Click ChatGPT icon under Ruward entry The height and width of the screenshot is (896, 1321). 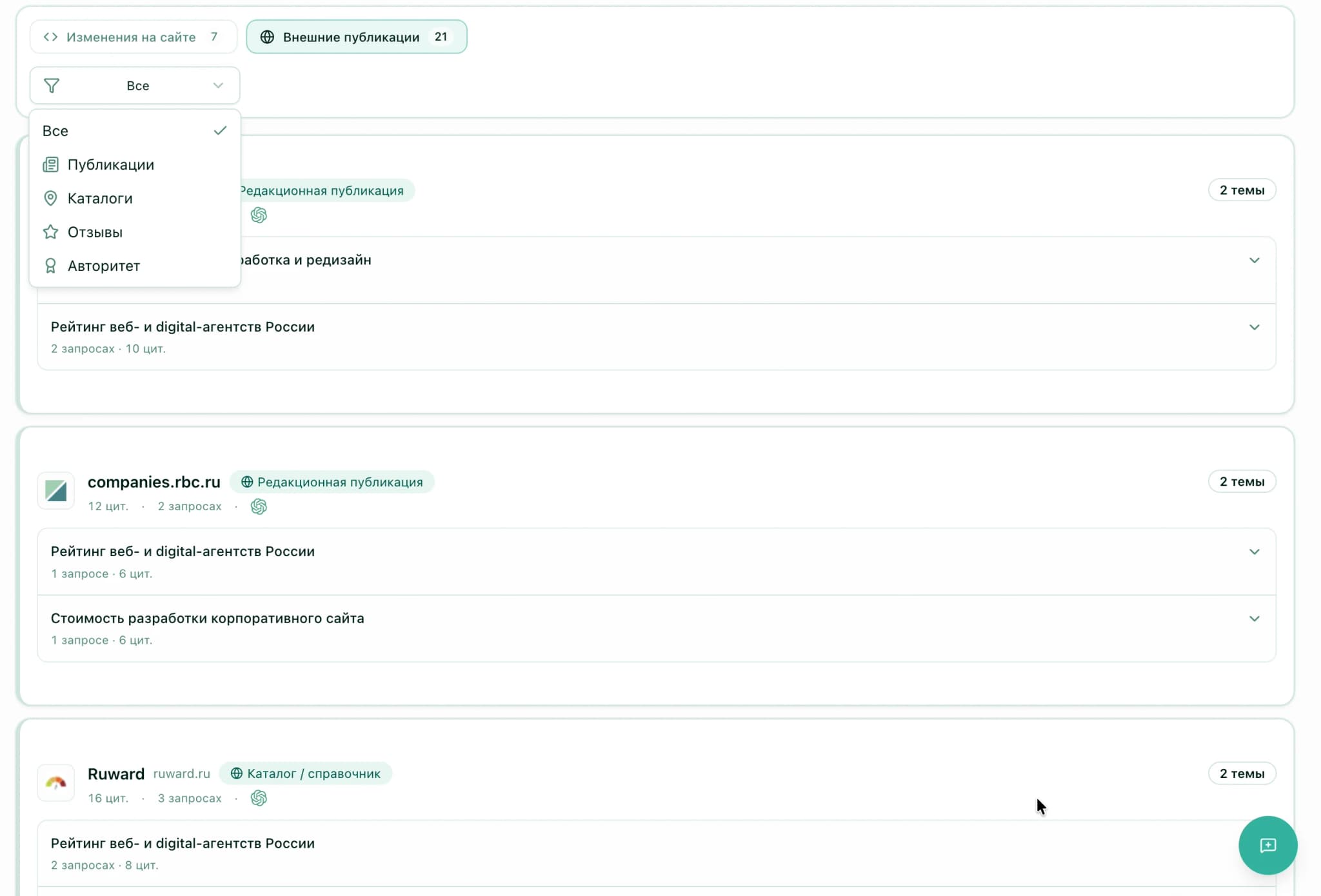coord(259,798)
